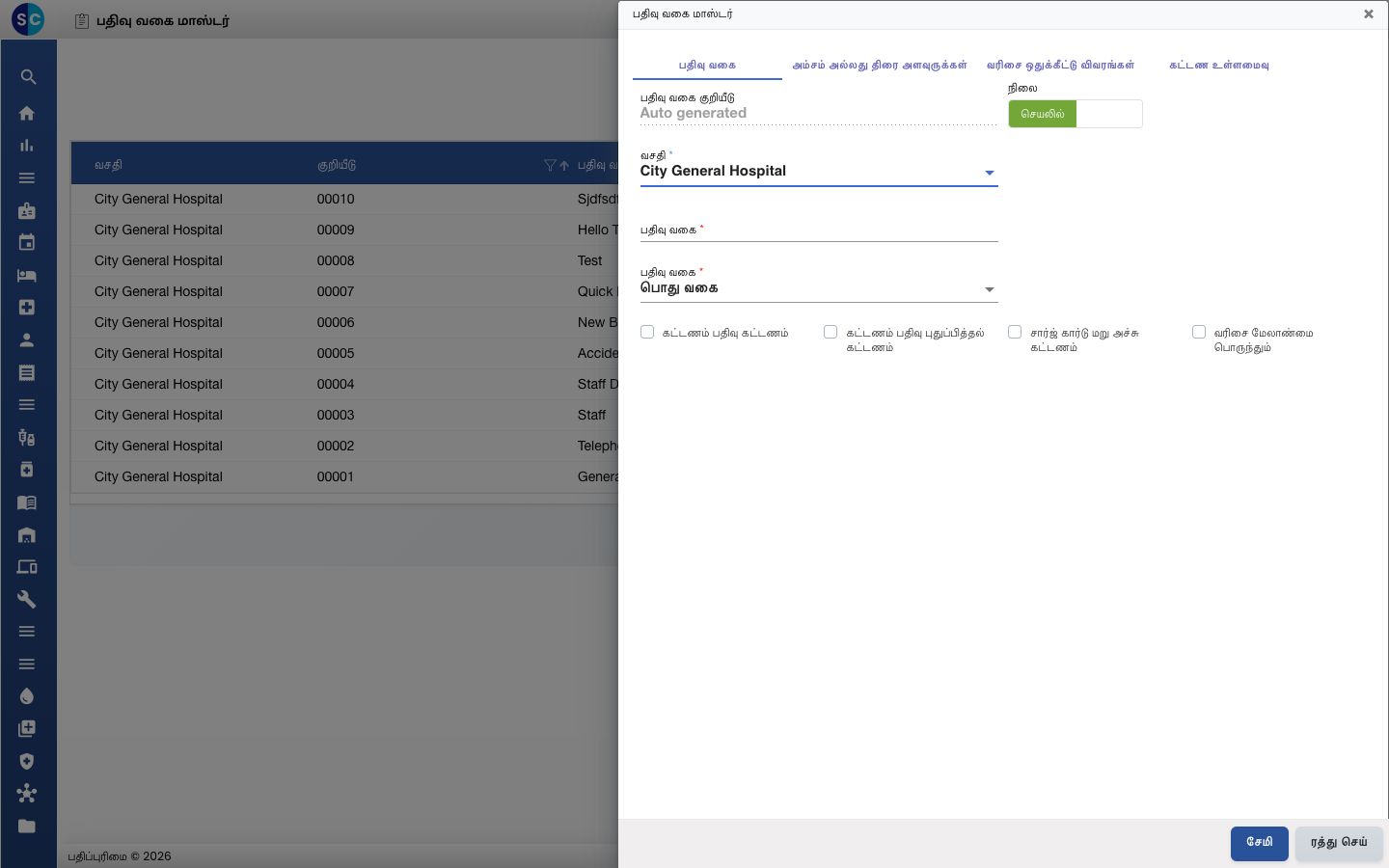Check வரிசை மேலாண்மை பொருந்தும் checkbox
Screen dimensions: 1389x868
[1199, 332]
